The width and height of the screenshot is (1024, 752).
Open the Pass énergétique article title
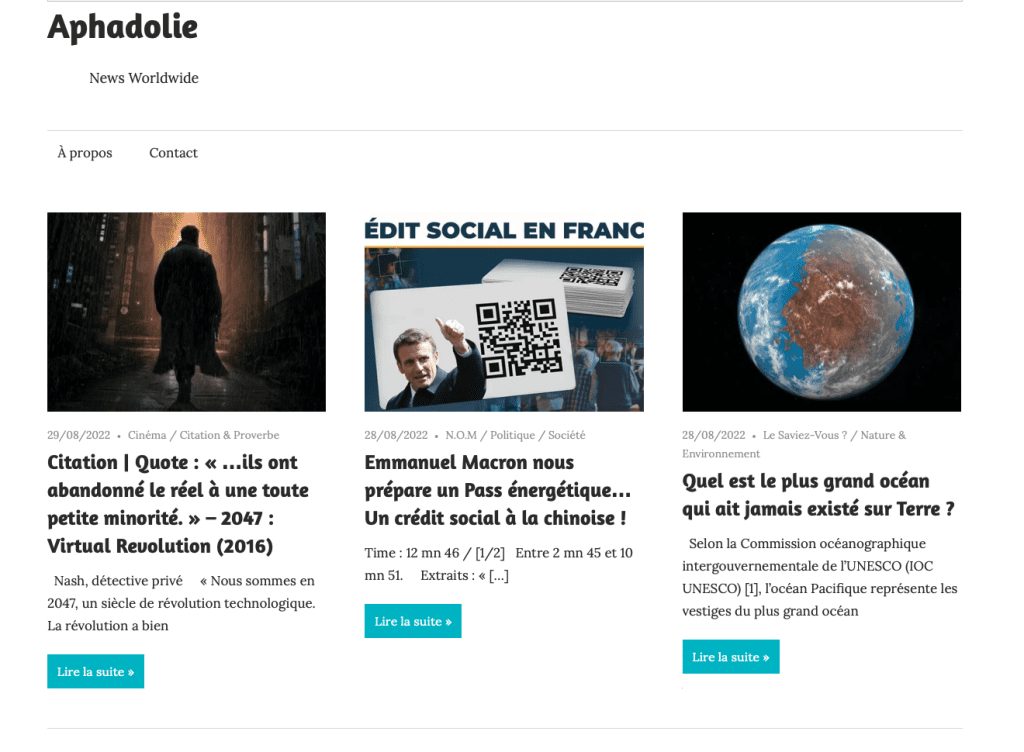click(498, 490)
